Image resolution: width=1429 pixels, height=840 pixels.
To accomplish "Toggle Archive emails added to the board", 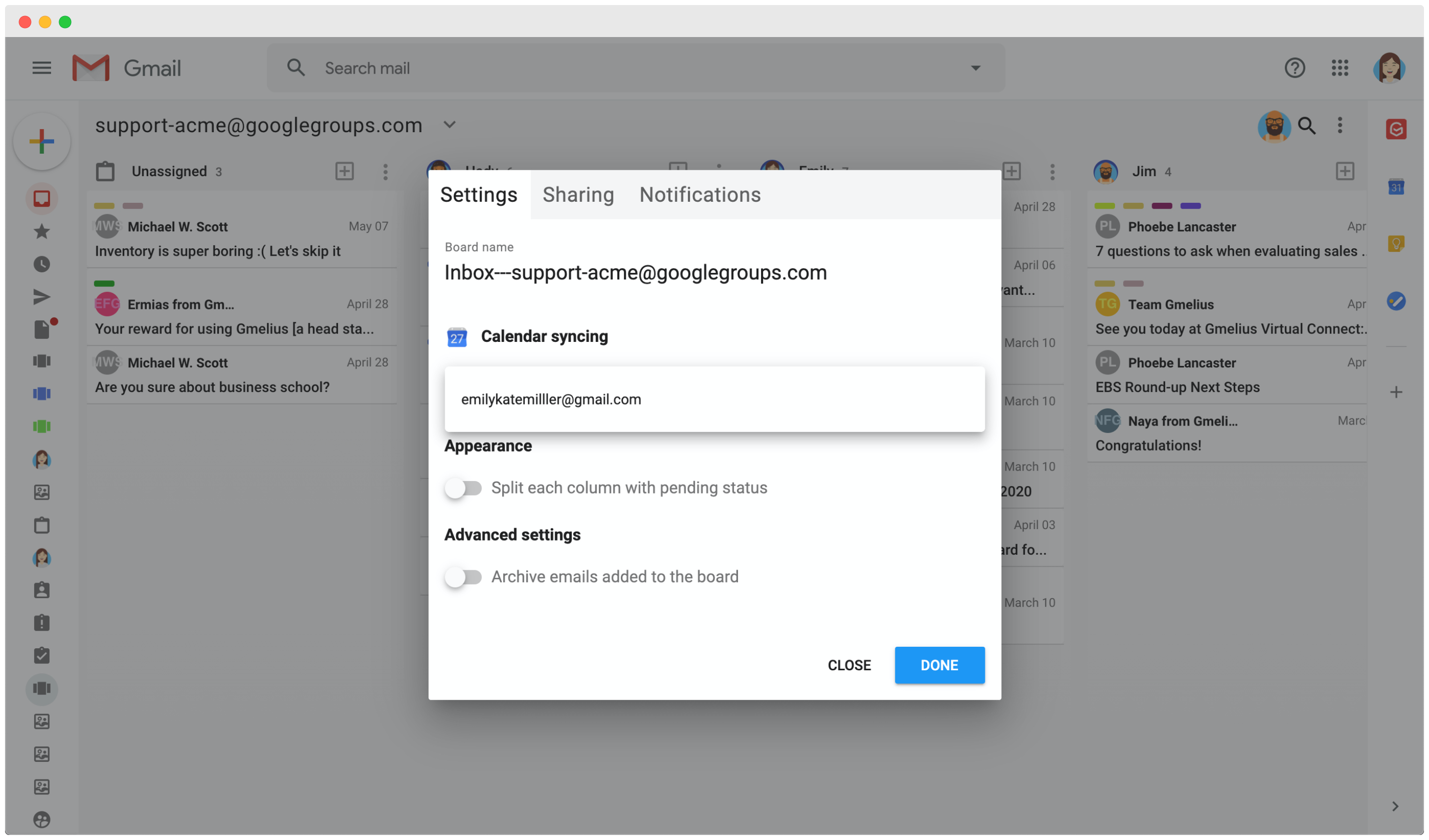I will 463,577.
